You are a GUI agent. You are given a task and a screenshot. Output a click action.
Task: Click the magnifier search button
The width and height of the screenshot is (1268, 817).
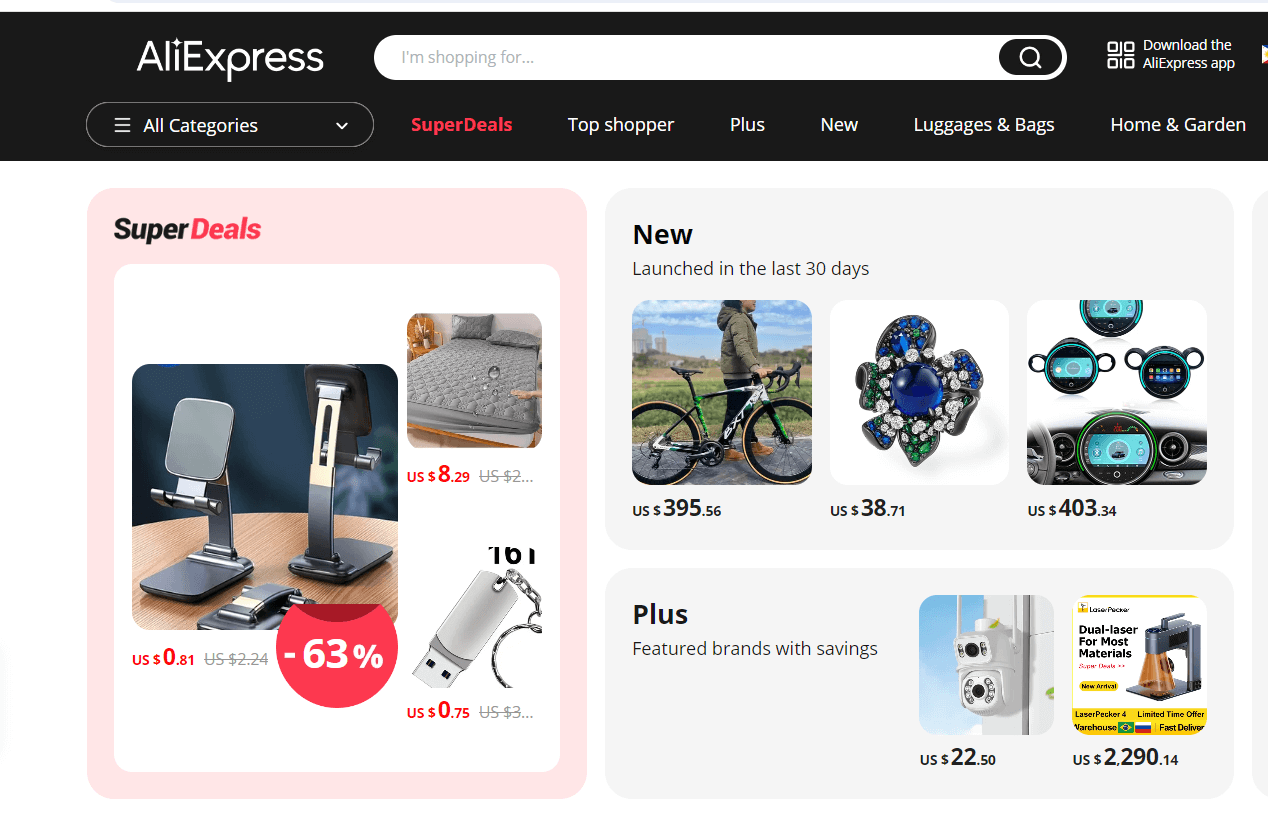click(1030, 58)
